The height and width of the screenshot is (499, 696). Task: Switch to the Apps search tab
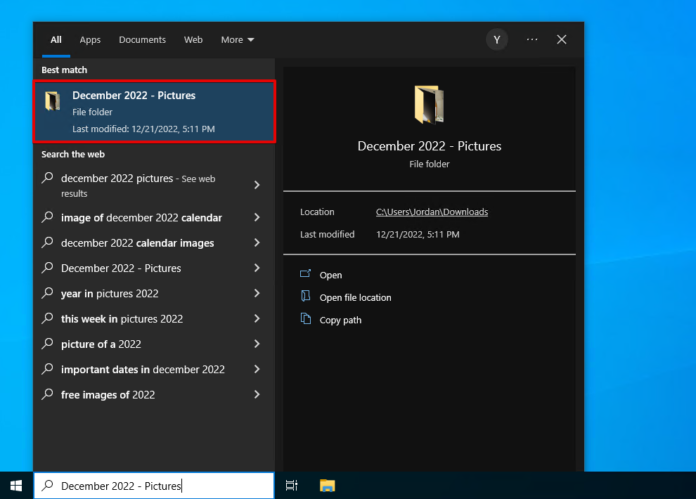(x=90, y=40)
